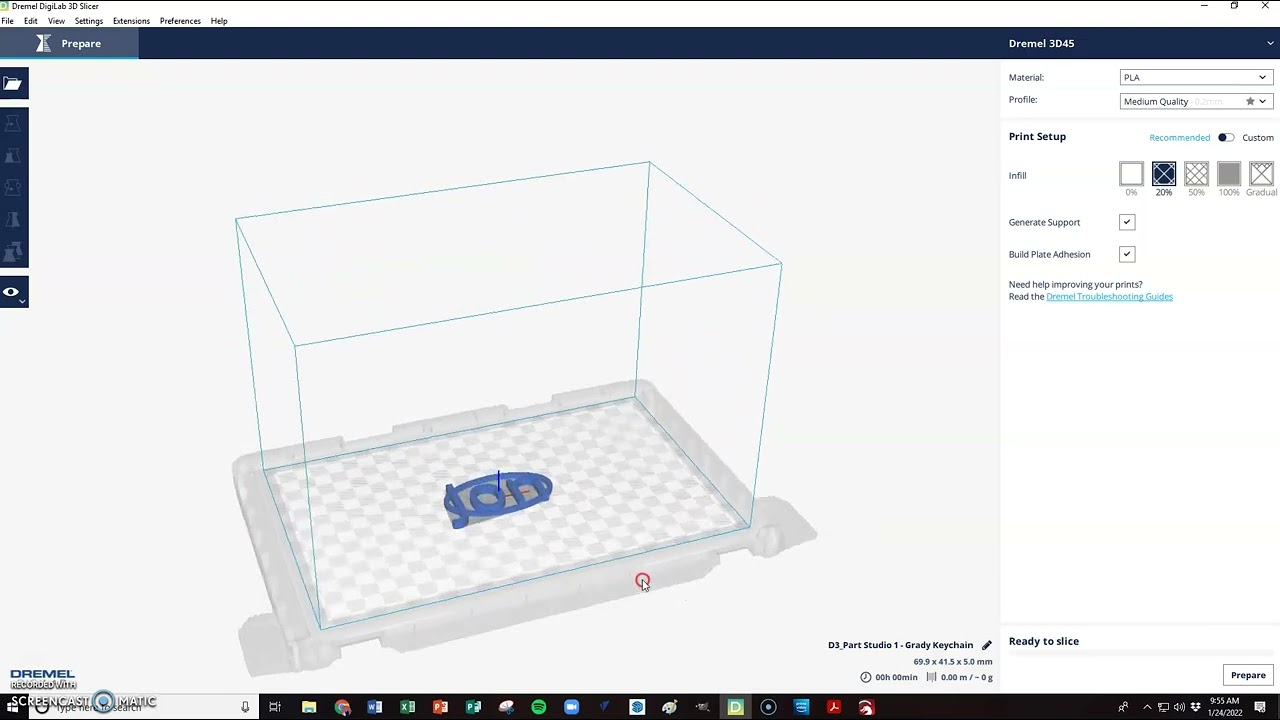Viewport: 1280px width, 720px height.
Task: Launch Microsoft Excel from the taskbar
Action: (x=407, y=707)
